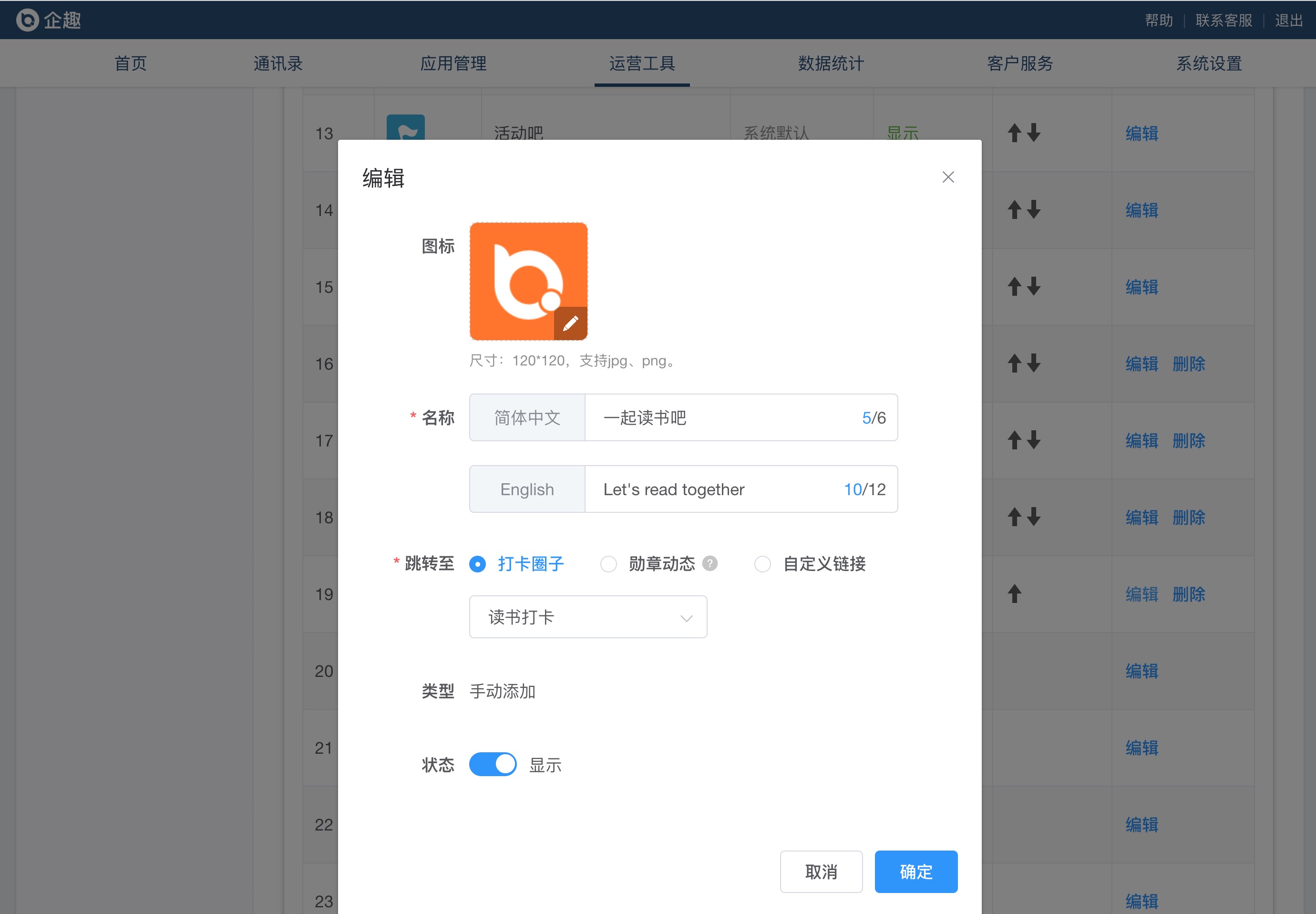Image resolution: width=1316 pixels, height=914 pixels.
Task: Select 勋章动态 radio option
Action: (608, 564)
